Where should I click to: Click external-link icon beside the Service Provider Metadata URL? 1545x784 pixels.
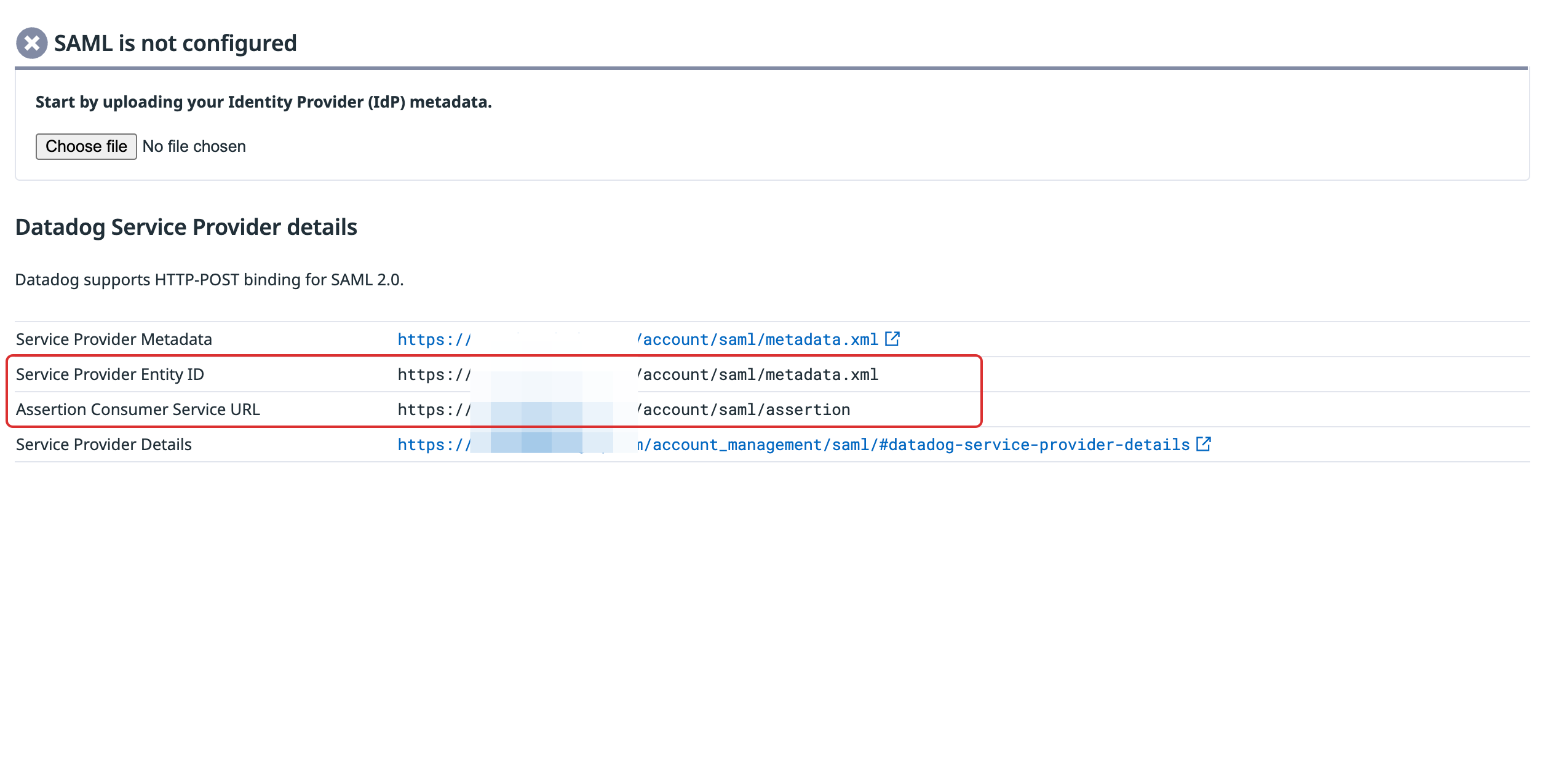(x=892, y=339)
